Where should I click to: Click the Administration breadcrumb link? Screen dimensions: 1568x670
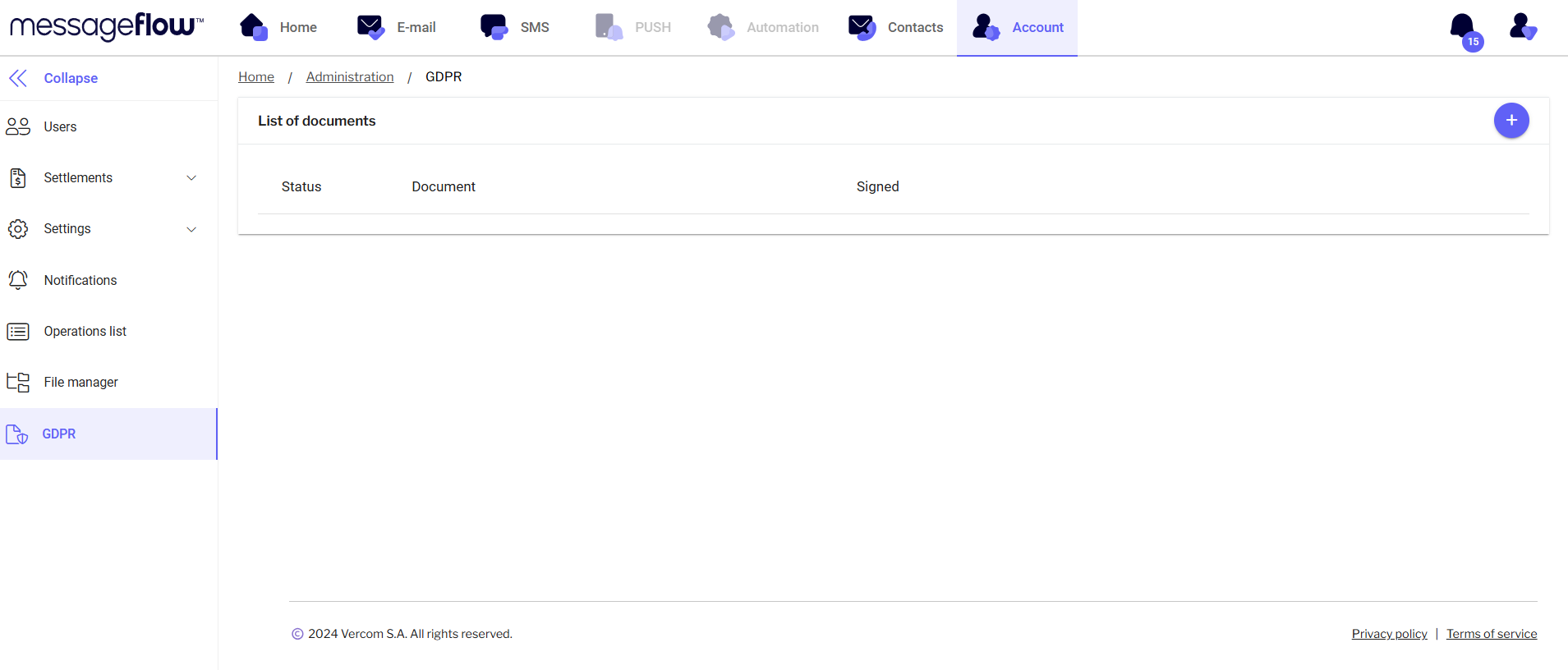[350, 76]
